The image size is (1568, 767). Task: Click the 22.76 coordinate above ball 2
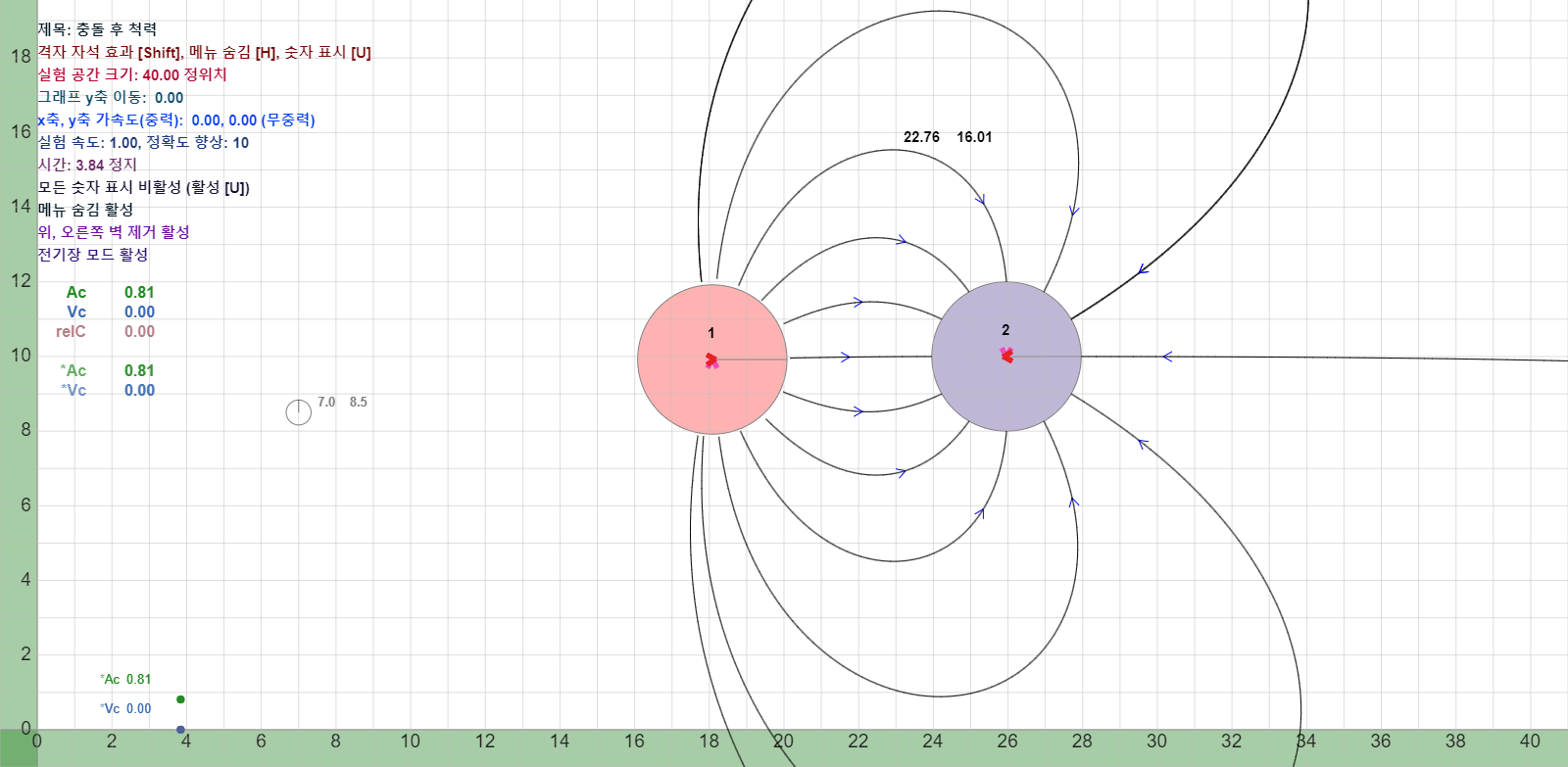pos(921,137)
